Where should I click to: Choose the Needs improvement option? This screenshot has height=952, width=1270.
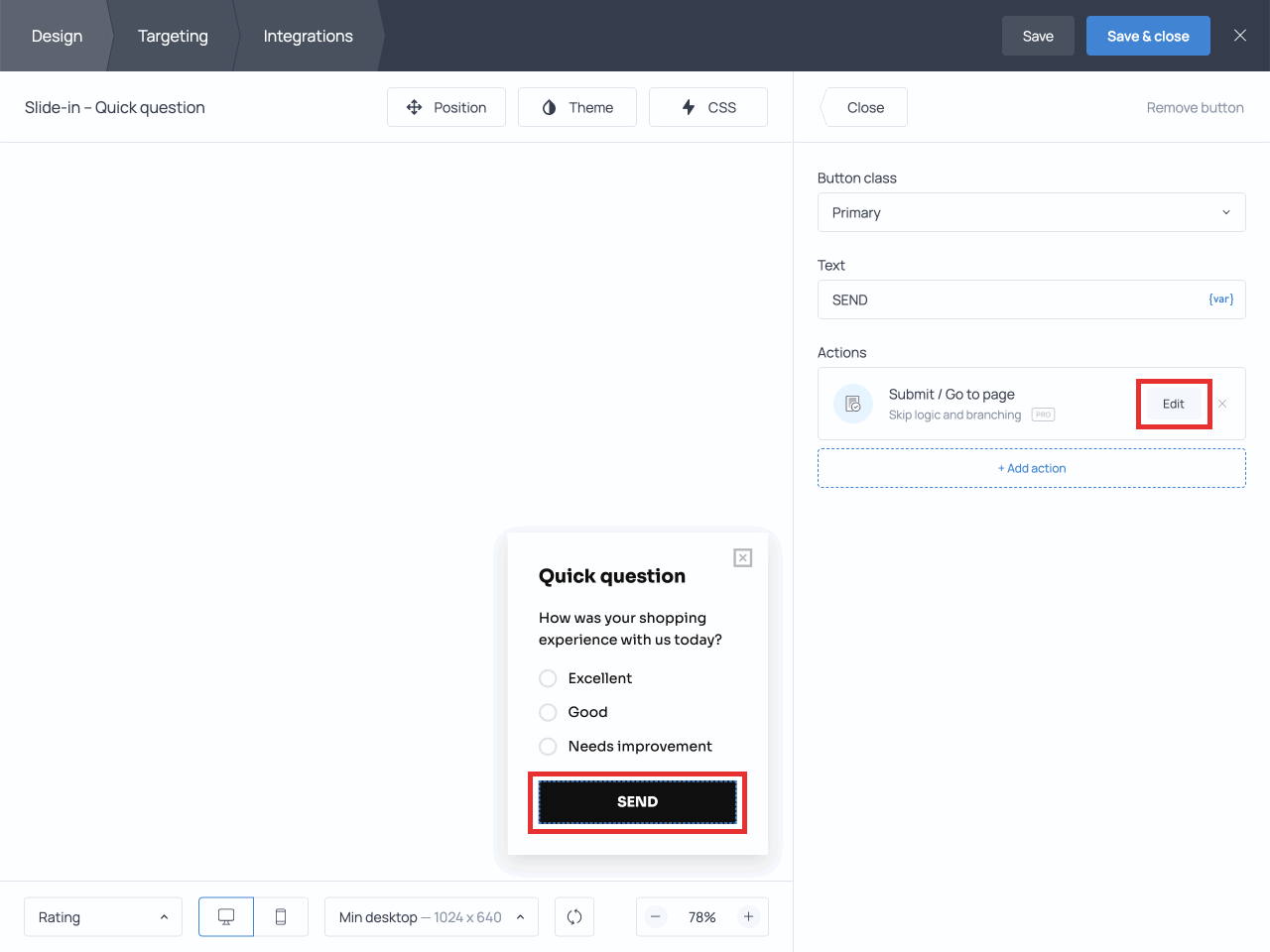point(548,746)
